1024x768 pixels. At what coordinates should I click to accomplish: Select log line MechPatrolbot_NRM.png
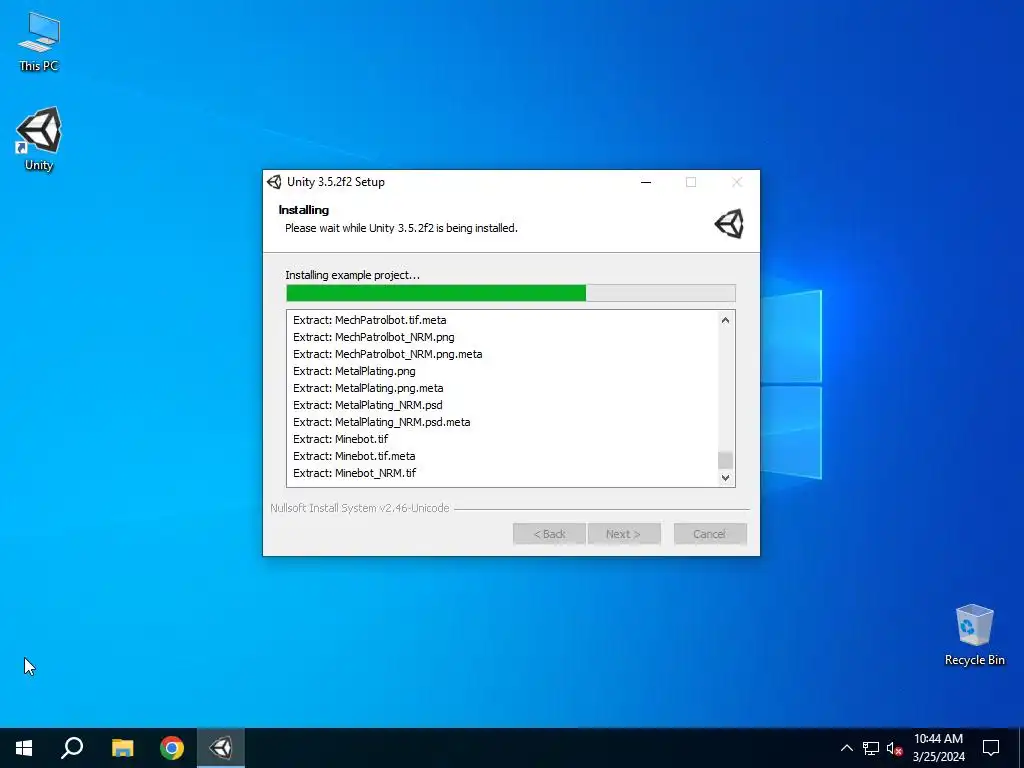[374, 337]
